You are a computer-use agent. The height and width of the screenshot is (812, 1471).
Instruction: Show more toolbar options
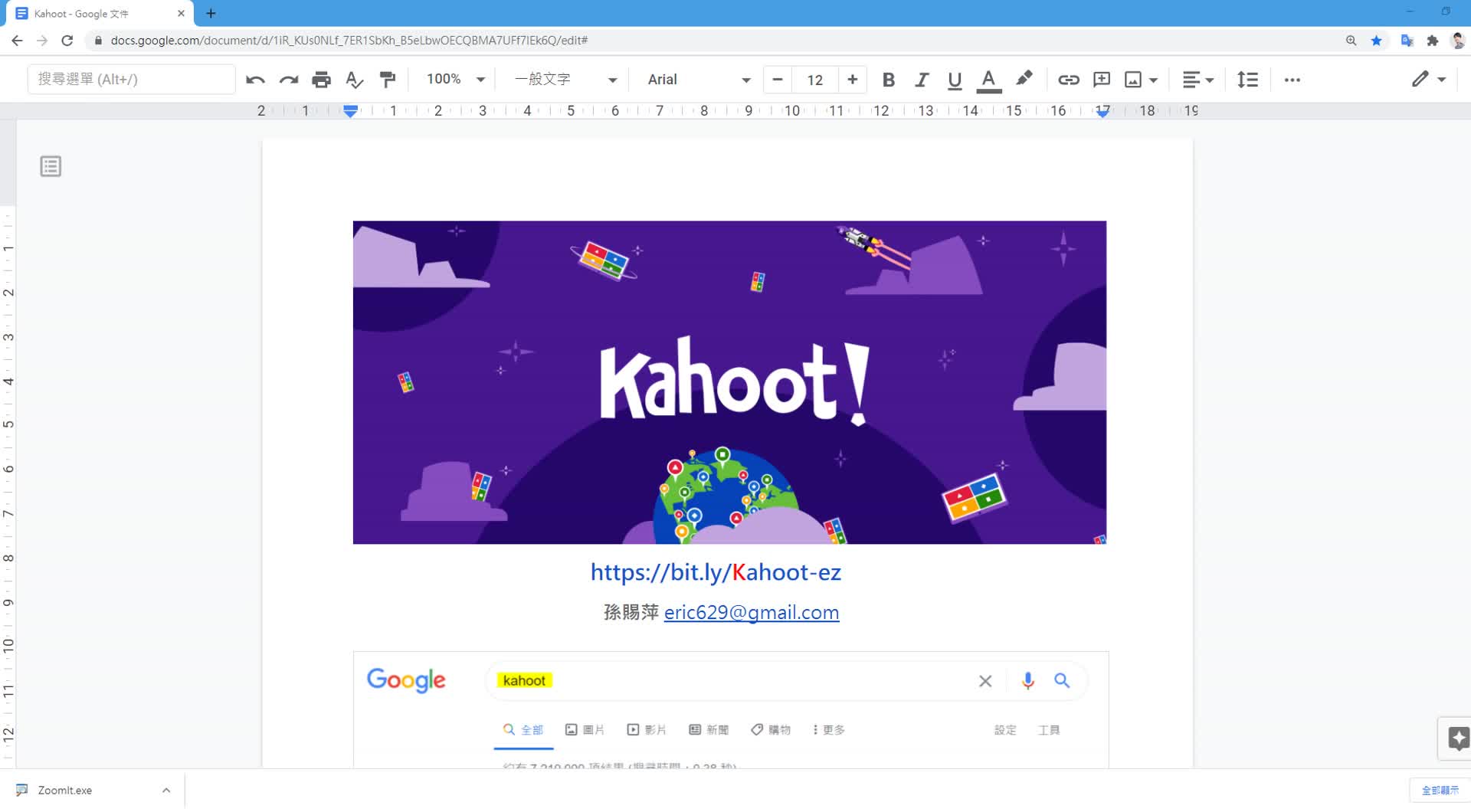pyautogui.click(x=1292, y=80)
